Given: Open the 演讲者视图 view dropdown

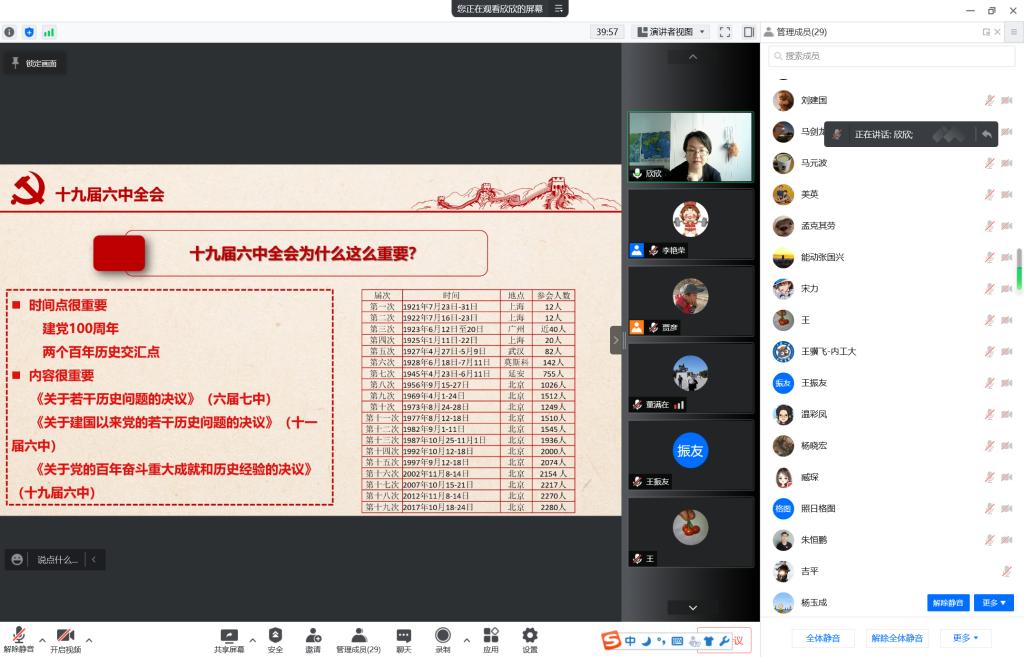Looking at the screenshot, I should (671, 32).
